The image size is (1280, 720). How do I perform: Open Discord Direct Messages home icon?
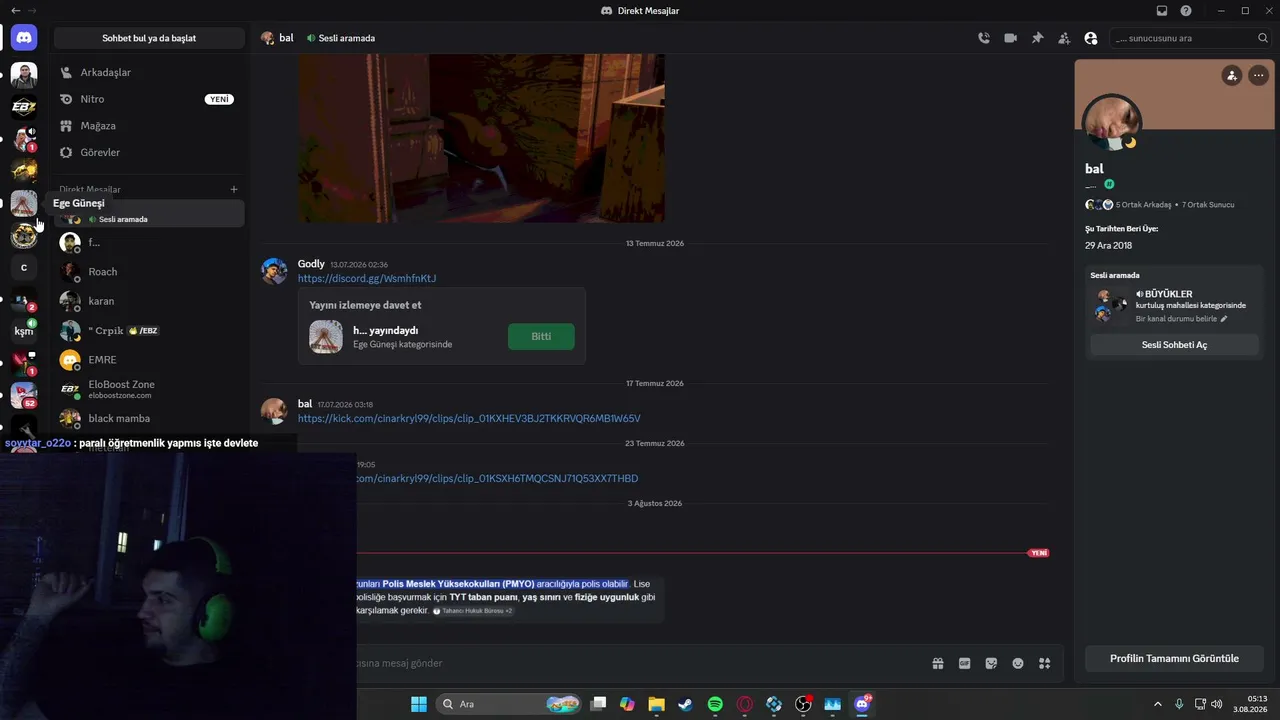pos(24,38)
